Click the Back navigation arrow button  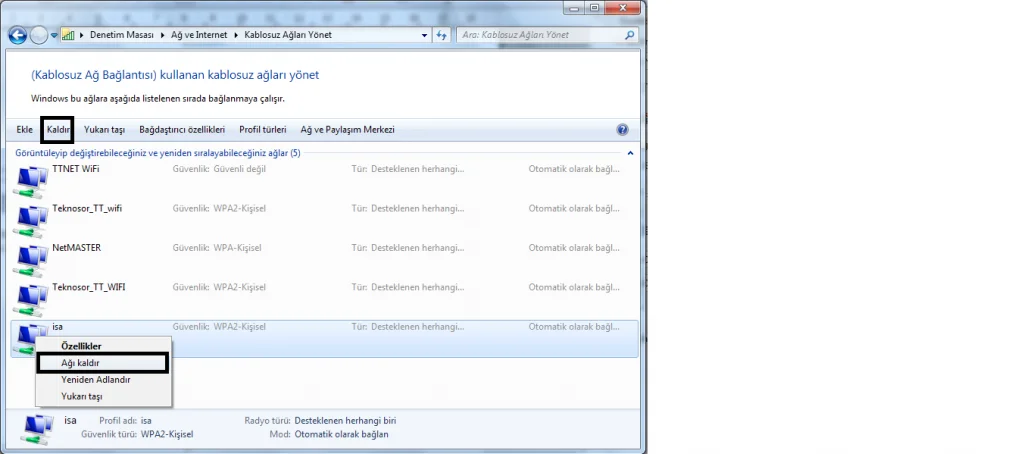[x=17, y=35]
